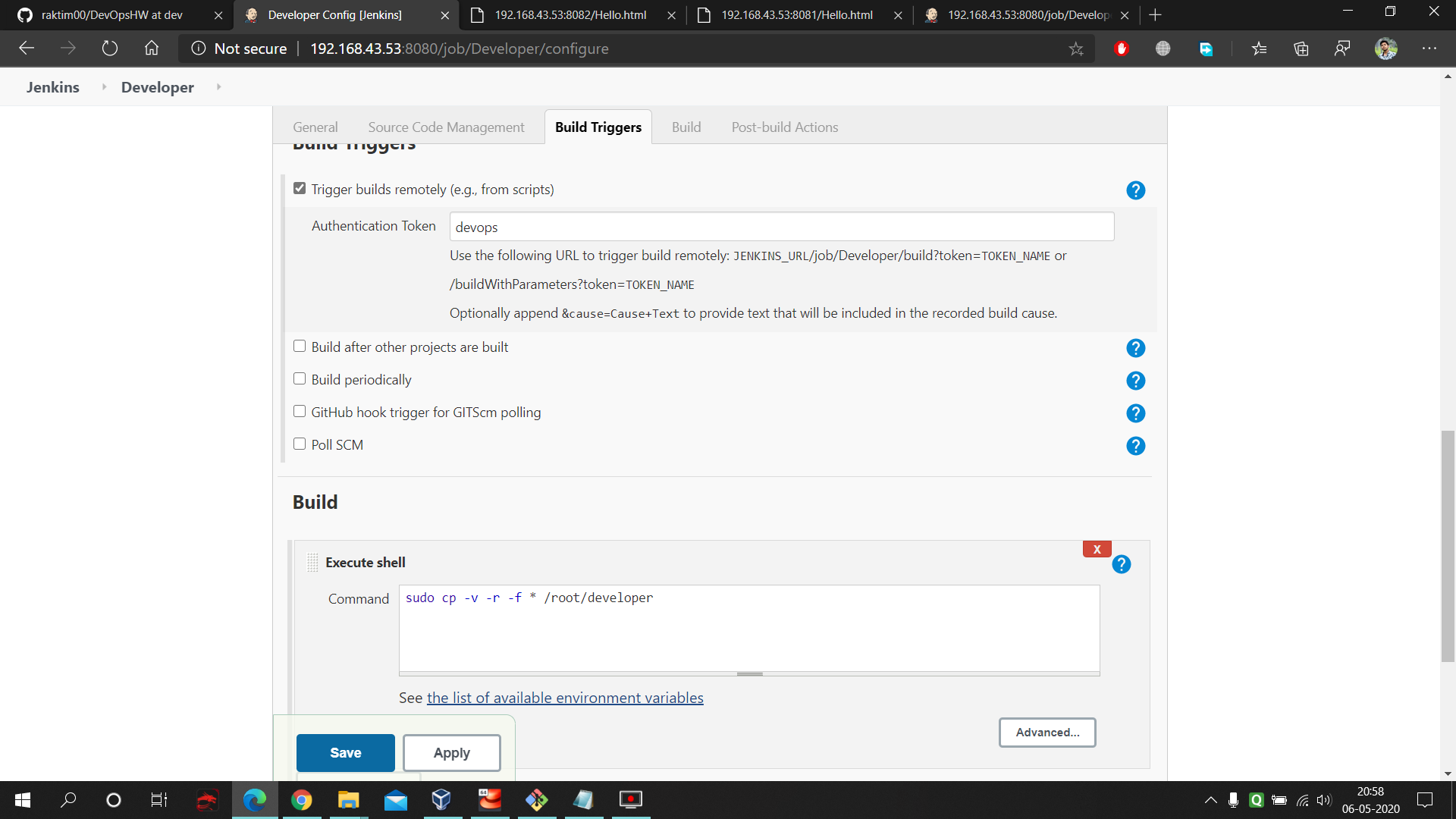Click the Authentication Token input field
The height and width of the screenshot is (819, 1456).
pyautogui.click(x=780, y=227)
